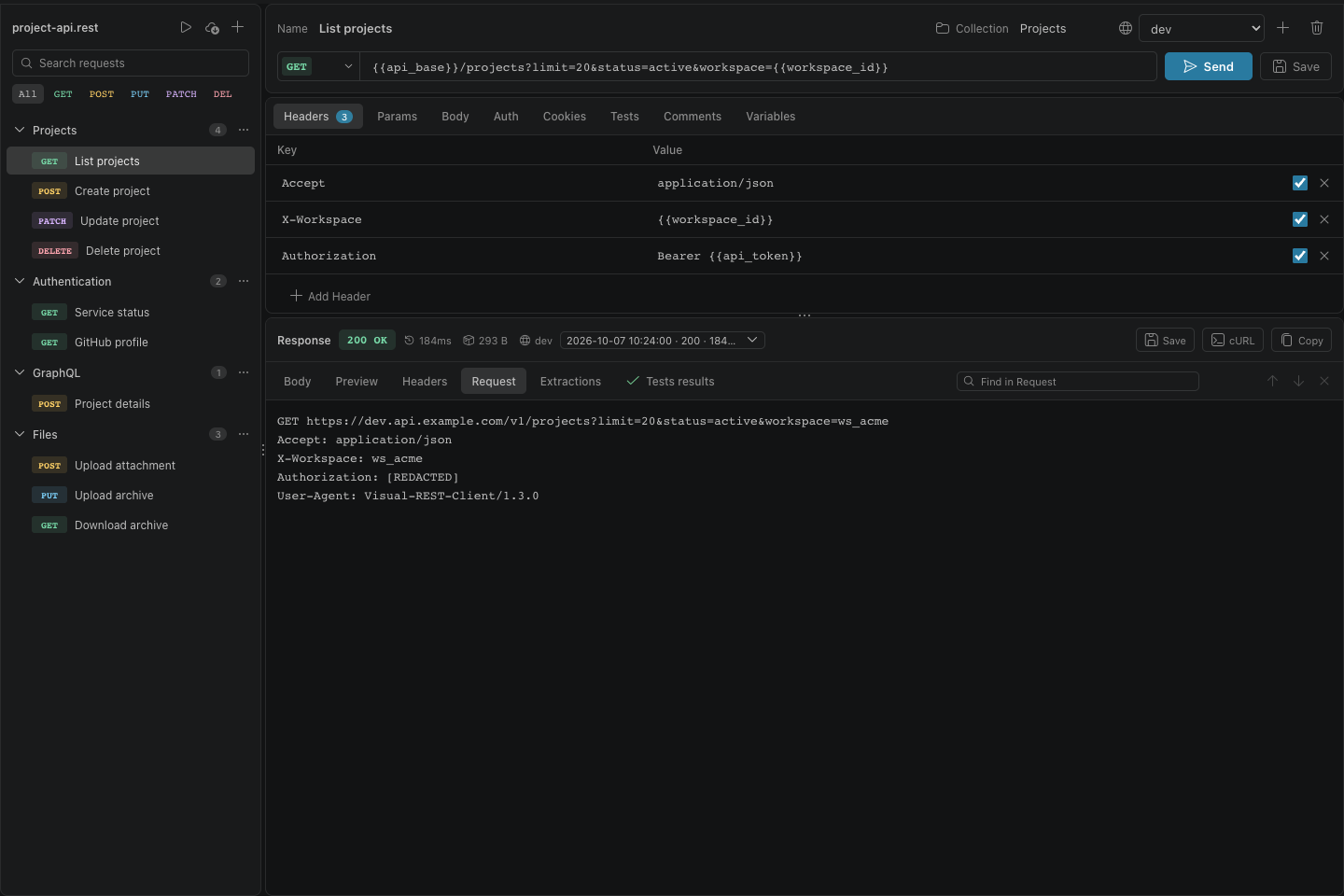Filter requests by DEL method

pos(222,93)
